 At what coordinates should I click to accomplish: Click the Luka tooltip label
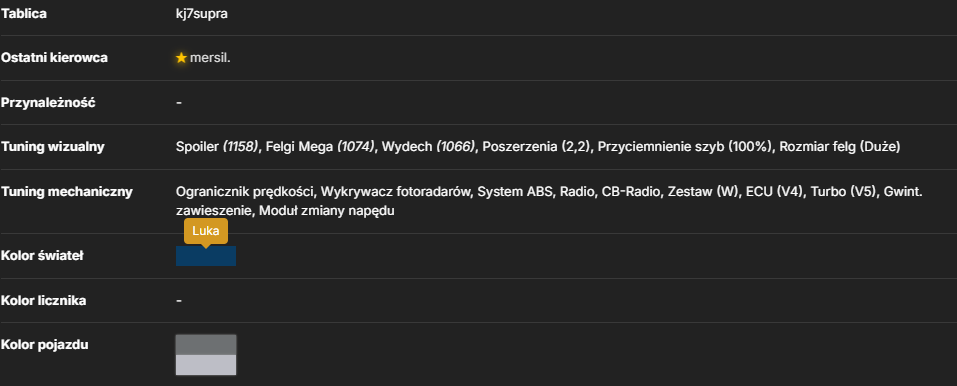coord(206,231)
